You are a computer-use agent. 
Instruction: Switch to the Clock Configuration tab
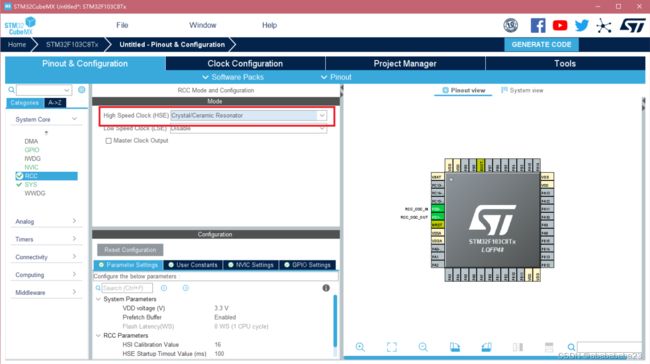[x=245, y=63]
